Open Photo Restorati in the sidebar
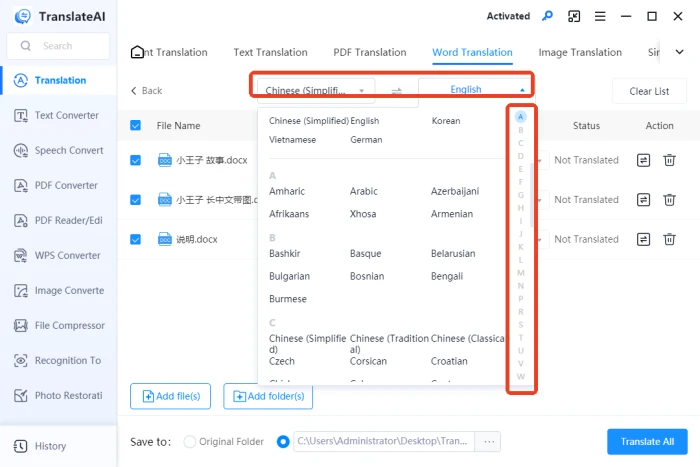The width and height of the screenshot is (700, 467). pos(58,396)
